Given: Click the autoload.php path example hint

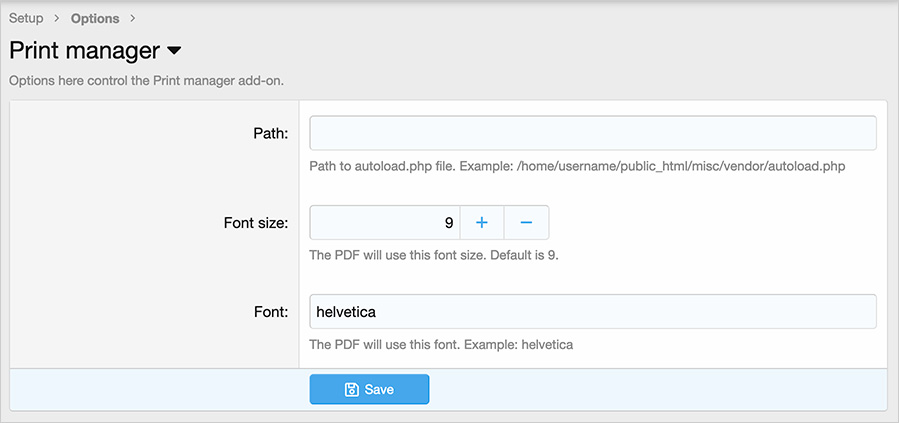Looking at the screenshot, I should pos(577,166).
